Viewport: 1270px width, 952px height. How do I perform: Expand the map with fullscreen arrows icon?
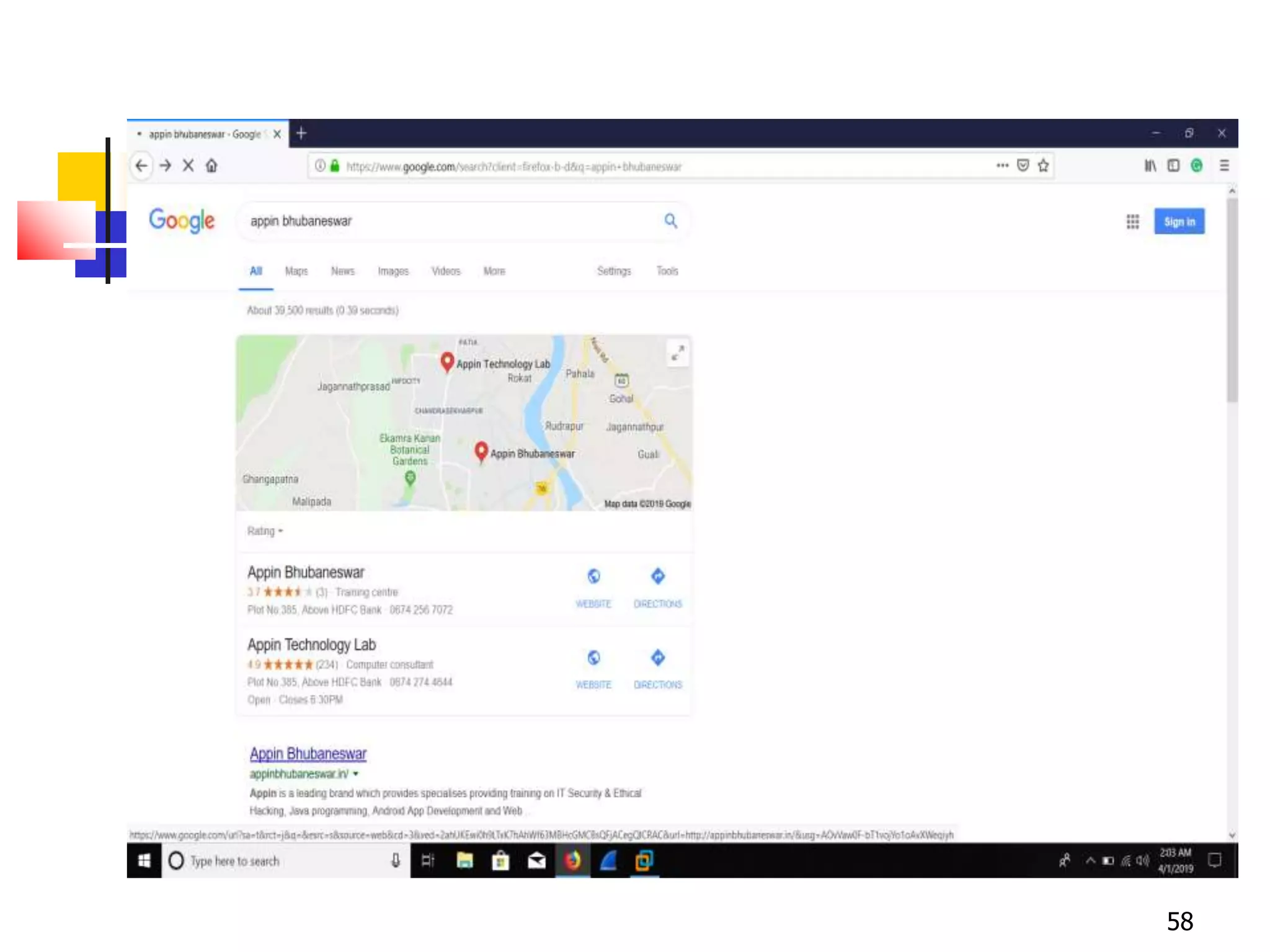[678, 353]
